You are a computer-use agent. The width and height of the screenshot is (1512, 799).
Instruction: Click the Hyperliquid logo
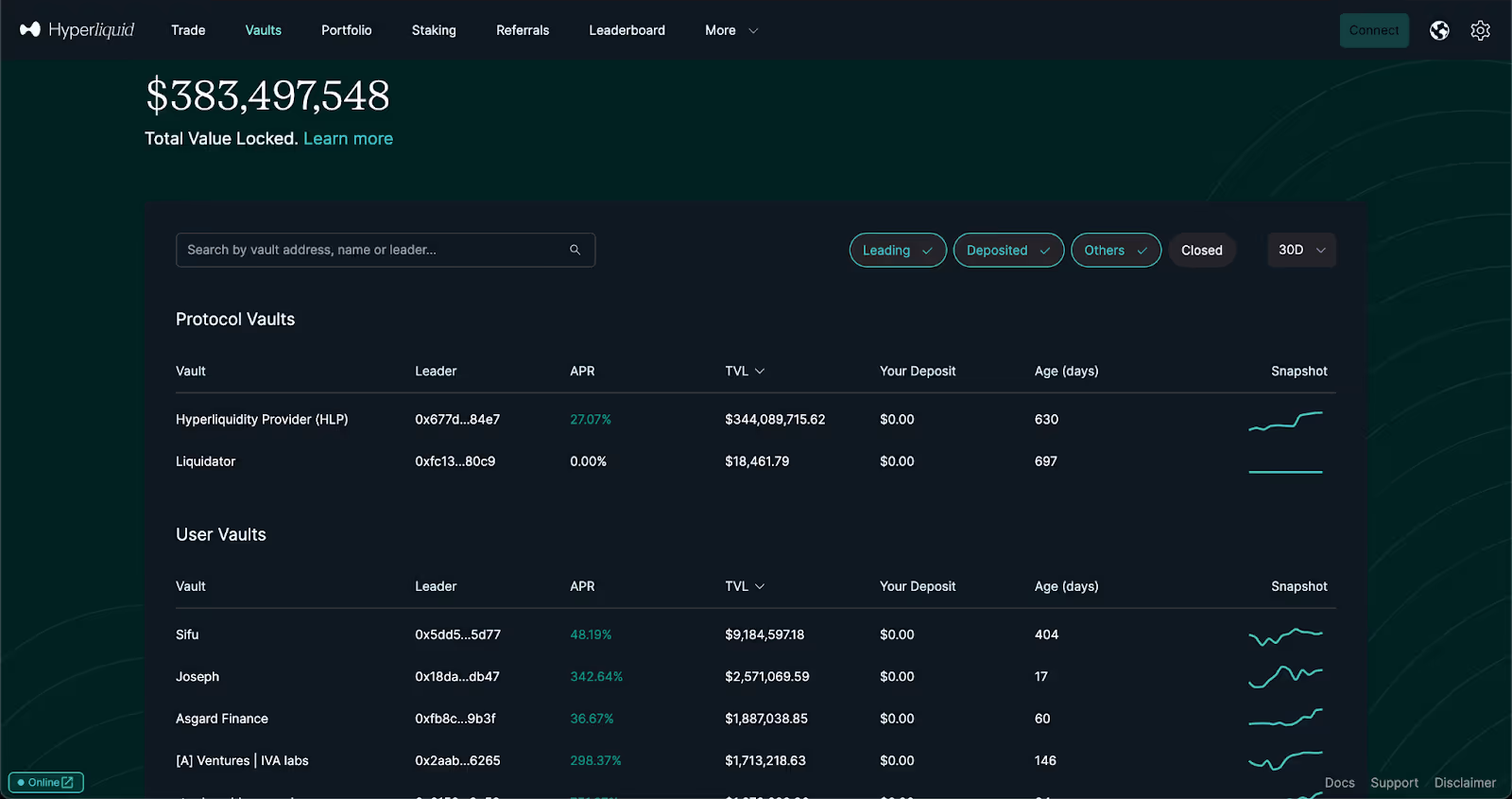(77, 30)
